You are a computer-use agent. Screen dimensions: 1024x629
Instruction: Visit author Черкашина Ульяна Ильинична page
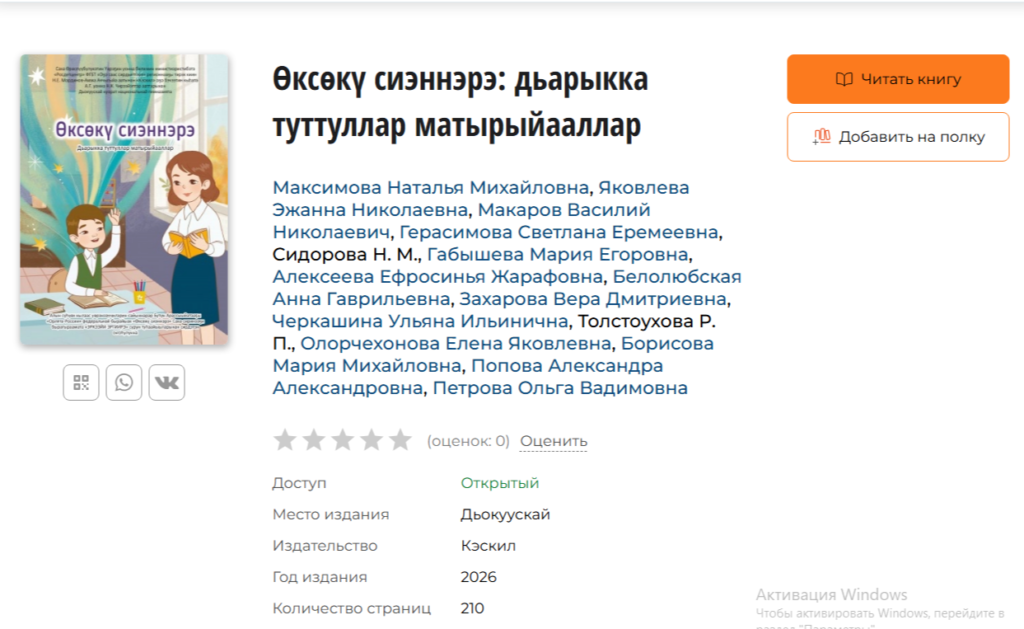419,321
